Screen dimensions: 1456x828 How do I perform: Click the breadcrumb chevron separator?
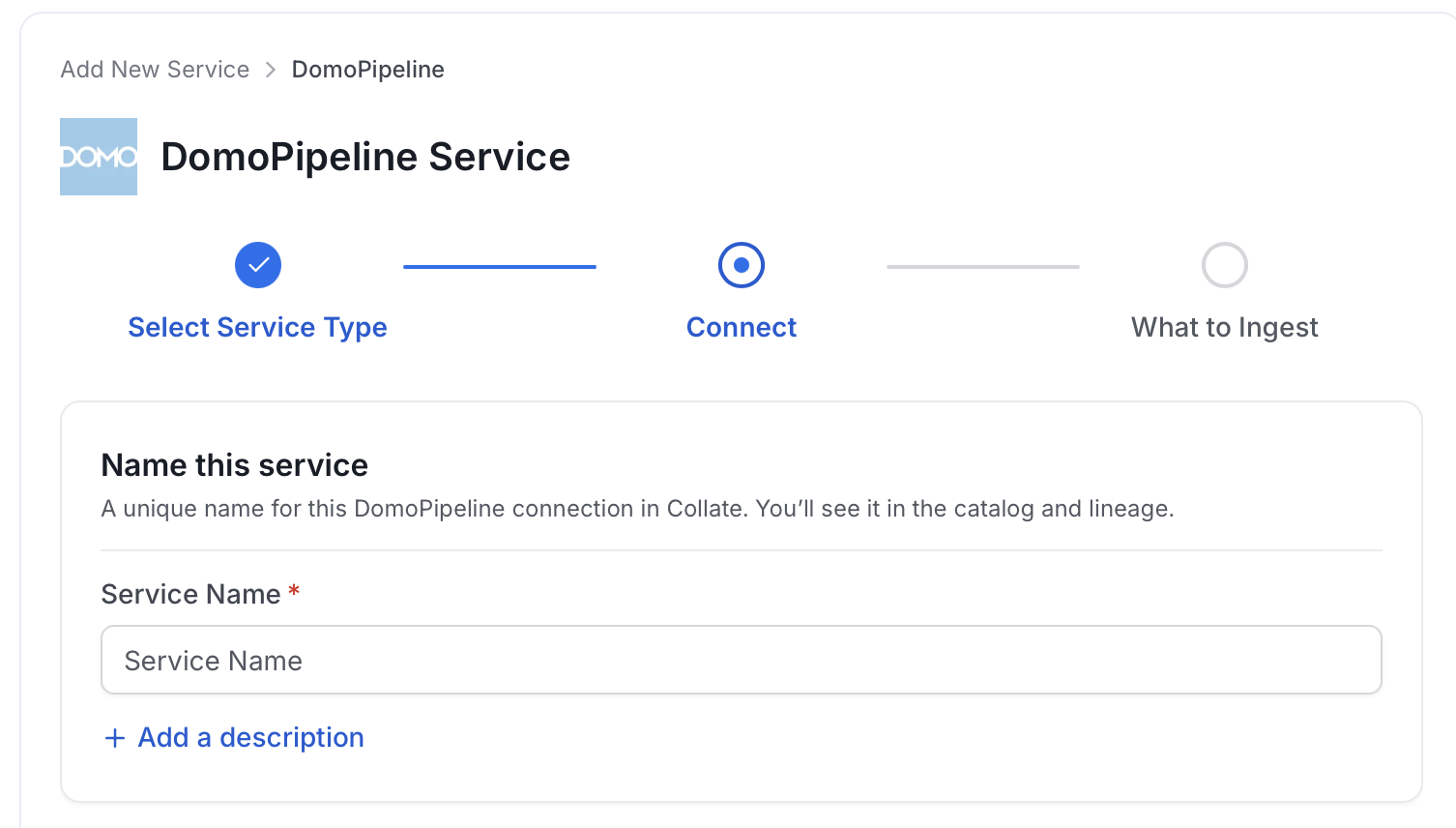click(x=271, y=70)
